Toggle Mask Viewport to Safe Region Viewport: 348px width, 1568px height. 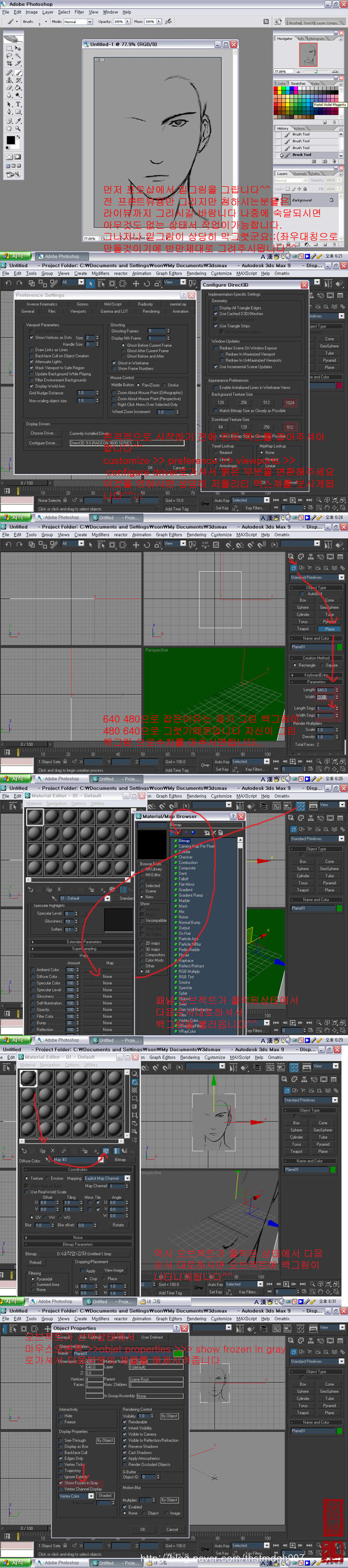(x=32, y=367)
